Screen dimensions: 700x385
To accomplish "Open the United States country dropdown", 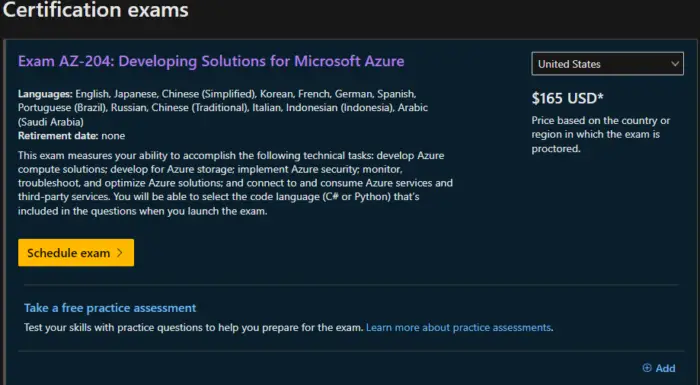I will [x=607, y=64].
